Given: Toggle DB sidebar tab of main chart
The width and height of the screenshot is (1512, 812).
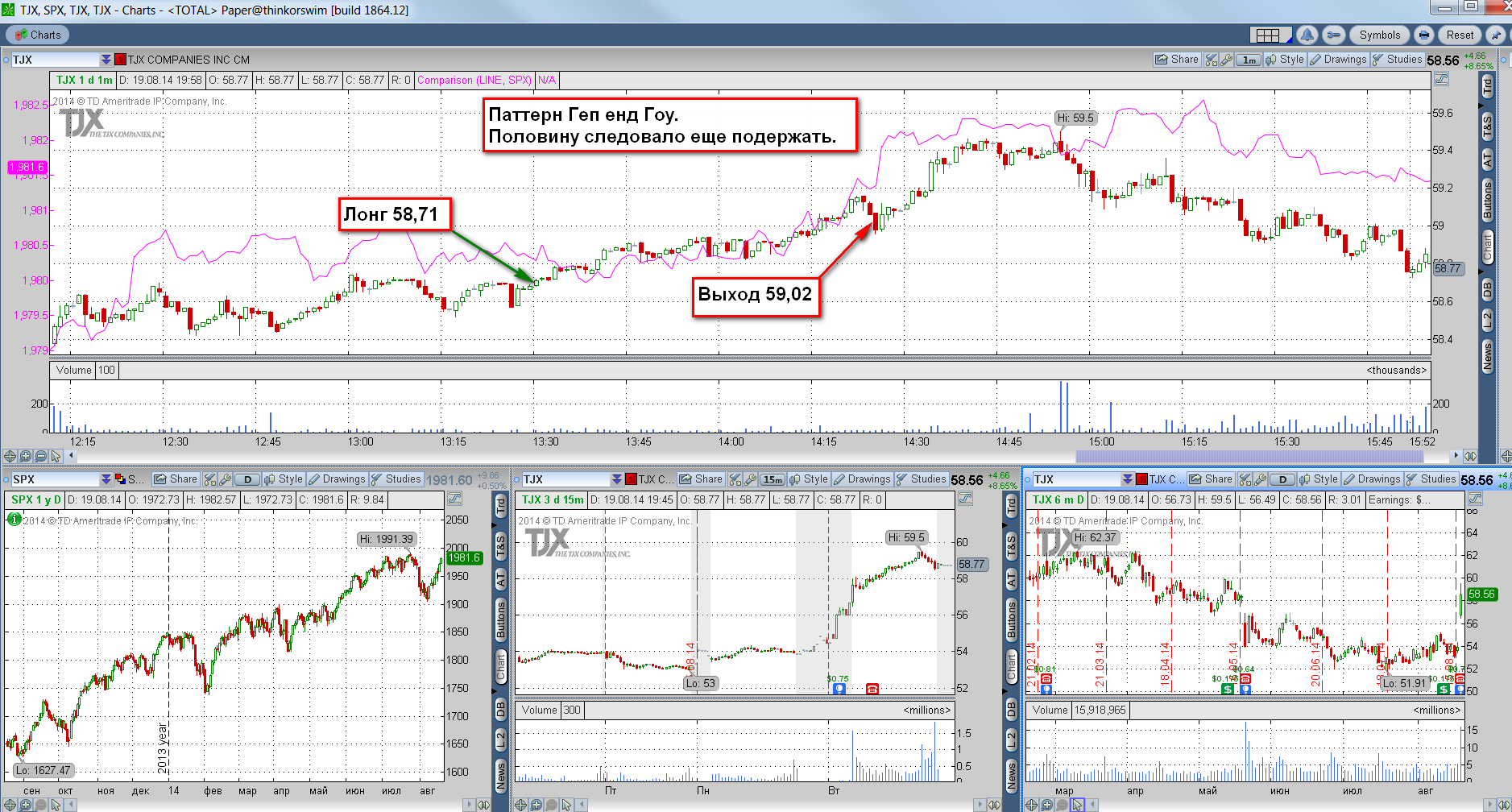Looking at the screenshot, I should tap(1488, 288).
